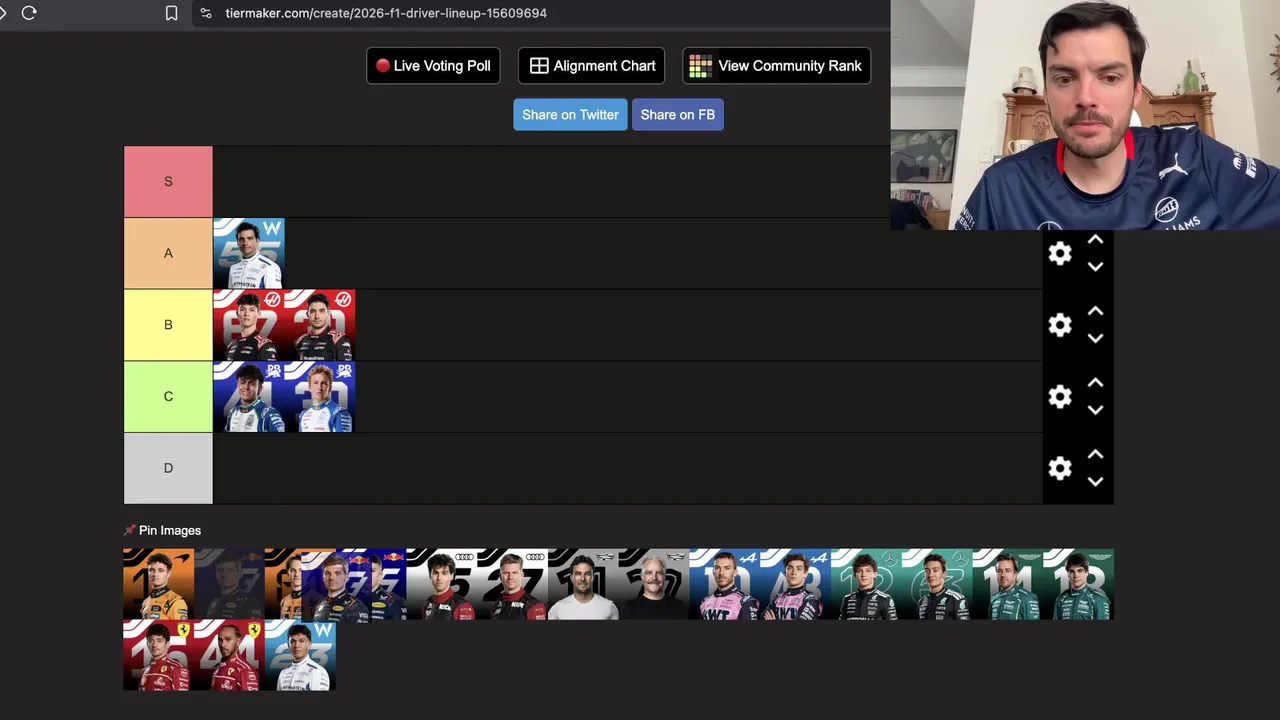Screen dimensions: 1280x720
Task: Open settings gear for tier A row
Action: click(x=1060, y=254)
